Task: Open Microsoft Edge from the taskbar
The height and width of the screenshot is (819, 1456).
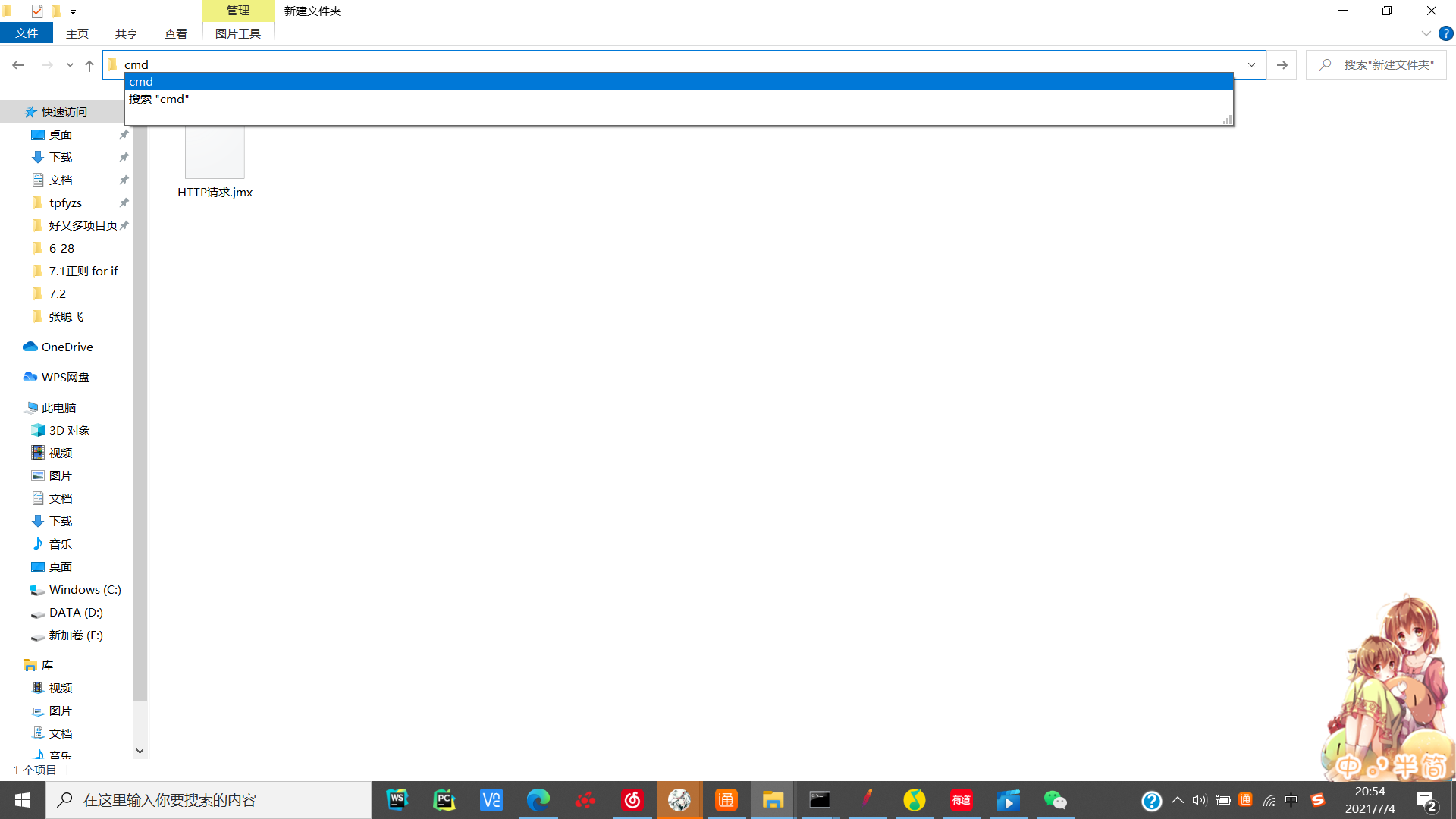Action: pos(538,800)
